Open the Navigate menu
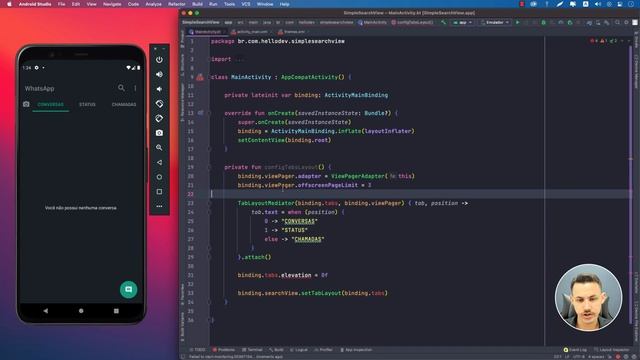 pos(112,4)
